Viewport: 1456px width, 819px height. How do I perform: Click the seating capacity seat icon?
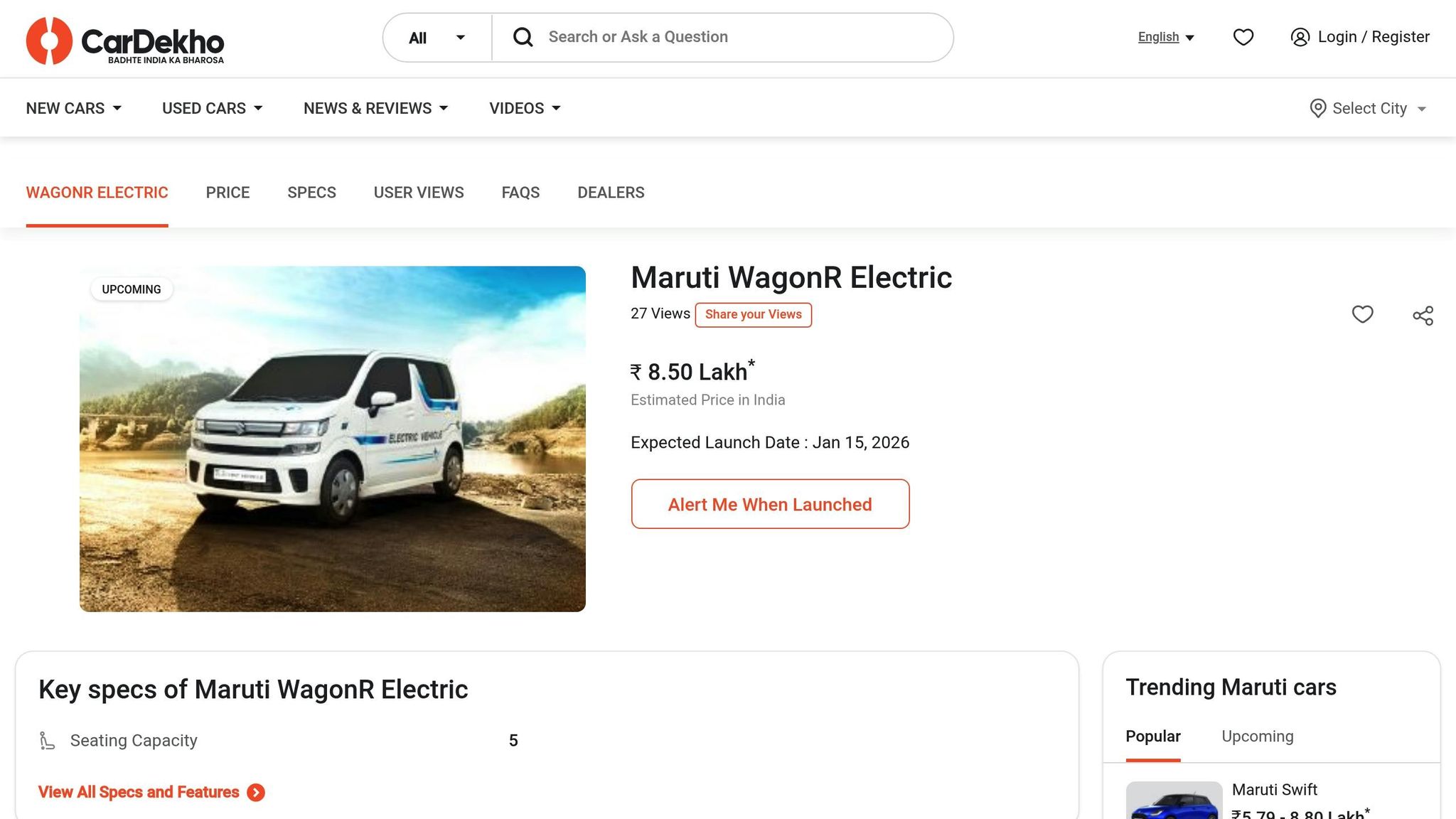(x=48, y=739)
